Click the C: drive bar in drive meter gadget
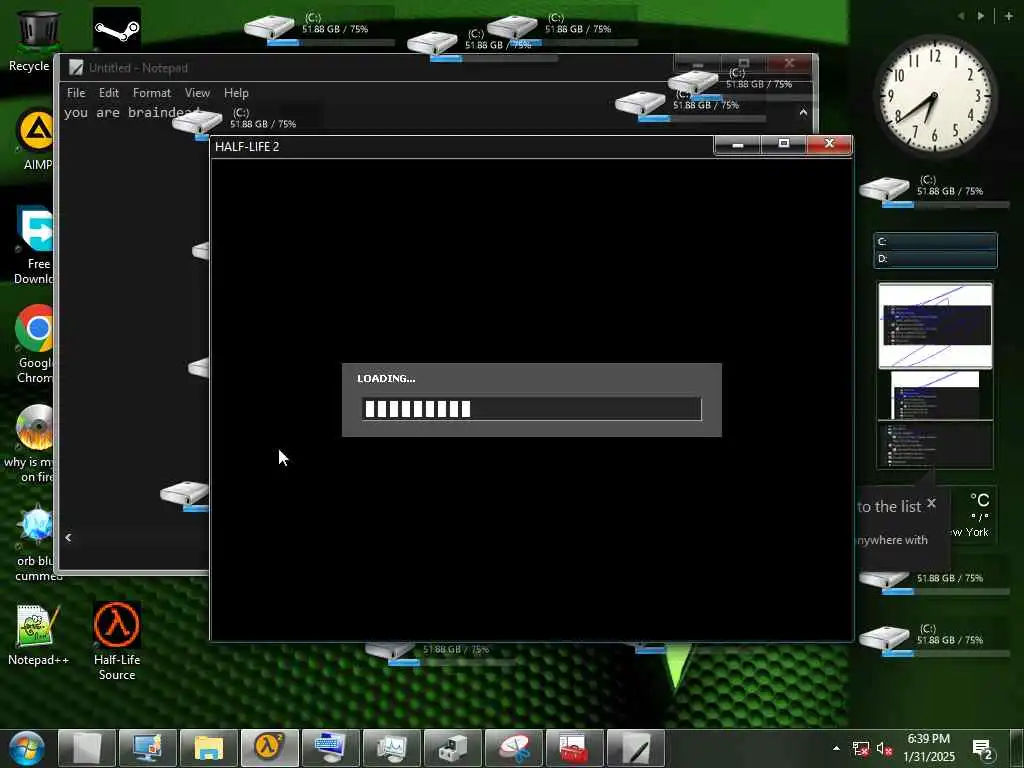This screenshot has width=1024, height=768. click(935, 242)
